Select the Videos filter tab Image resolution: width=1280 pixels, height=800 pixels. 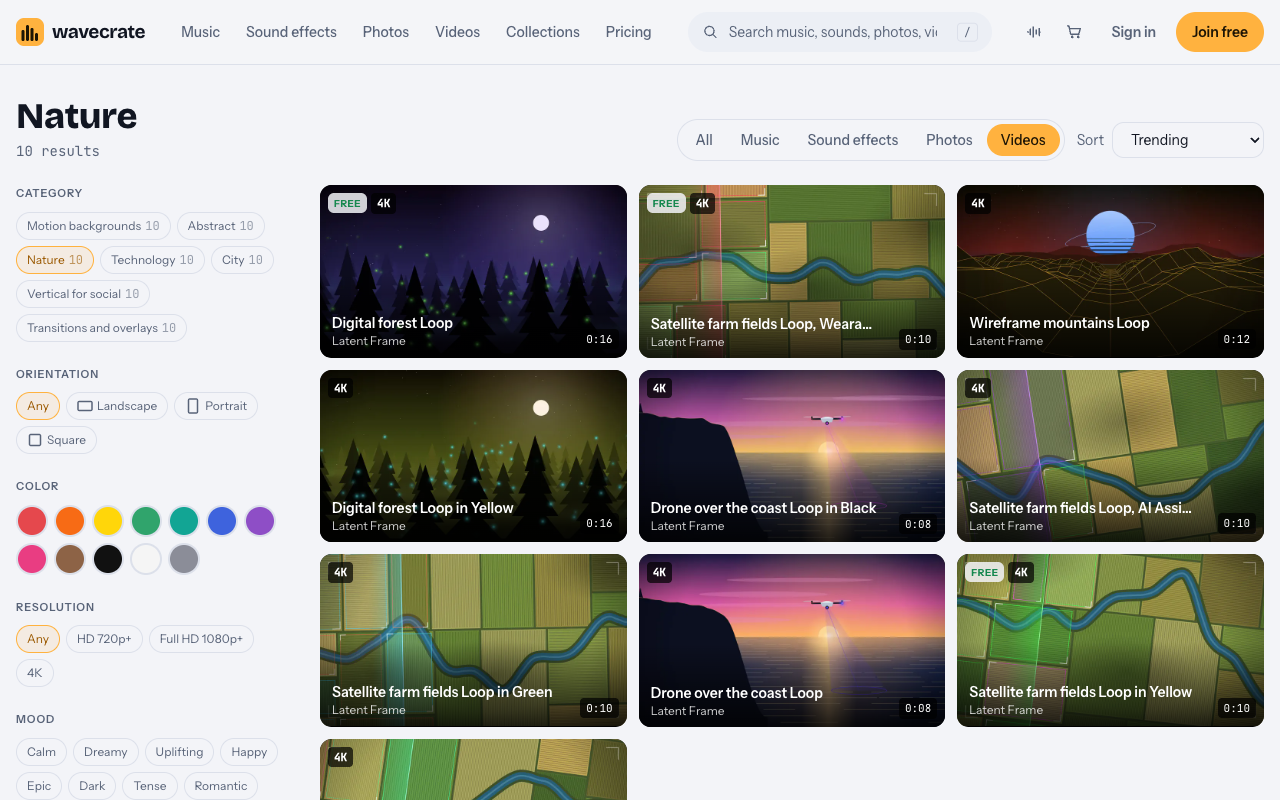pyautogui.click(x=1023, y=140)
